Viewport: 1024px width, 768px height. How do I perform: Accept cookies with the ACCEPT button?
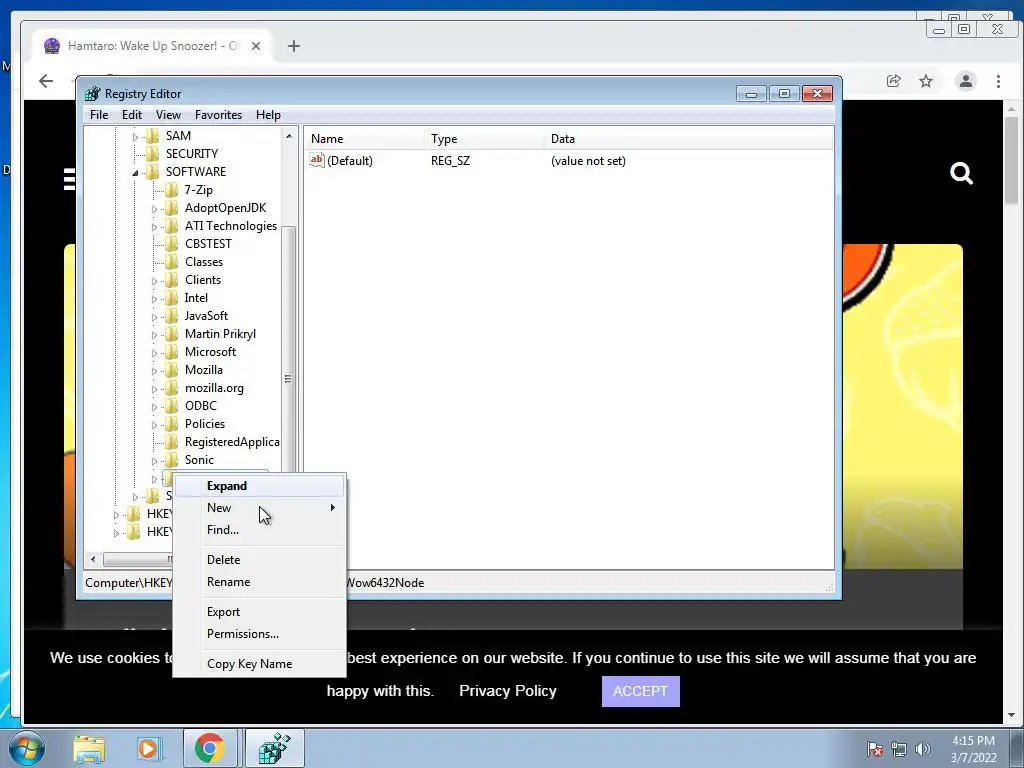click(x=641, y=691)
